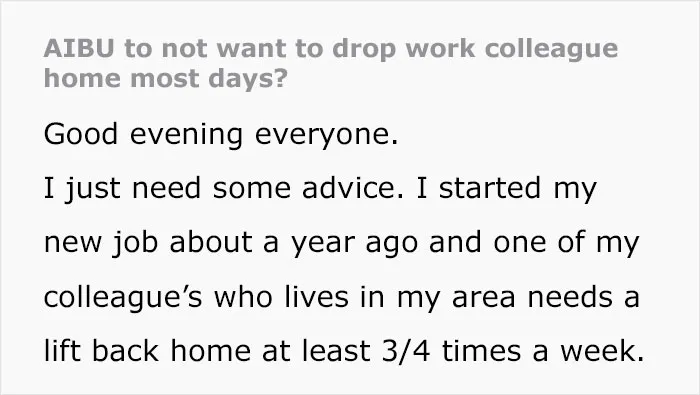This screenshot has width=700, height=395.
Task: Click the word 'lives' in the paragraph
Action: pos(317,297)
